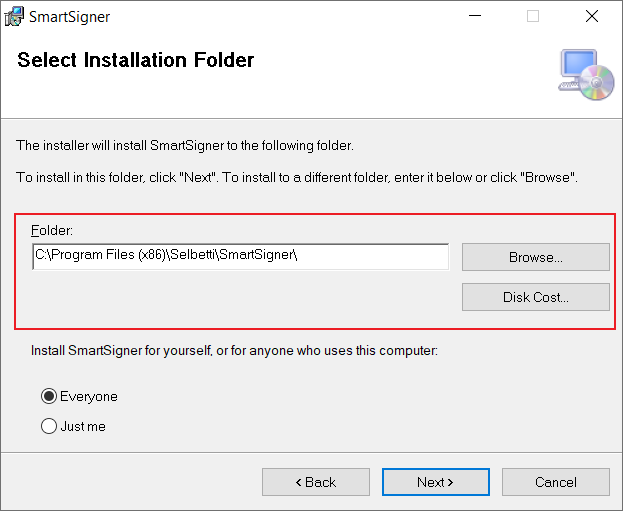Minimize the SmartSigner installer window
The width and height of the screenshot is (623, 511).
pyautogui.click(x=475, y=16)
